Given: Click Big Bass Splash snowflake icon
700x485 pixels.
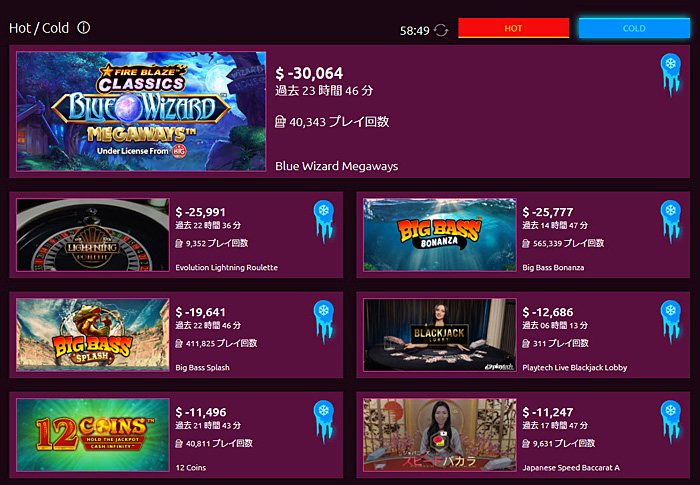Looking at the screenshot, I should 324,322.
